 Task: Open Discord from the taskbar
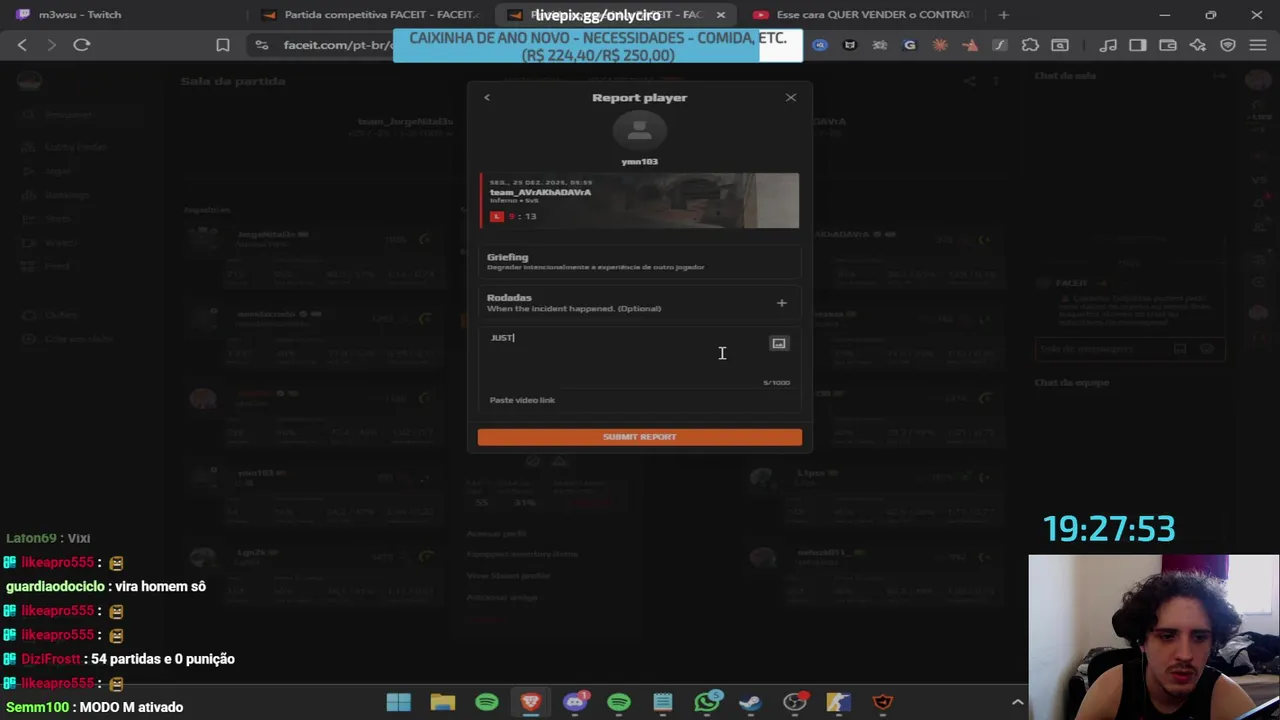point(575,702)
